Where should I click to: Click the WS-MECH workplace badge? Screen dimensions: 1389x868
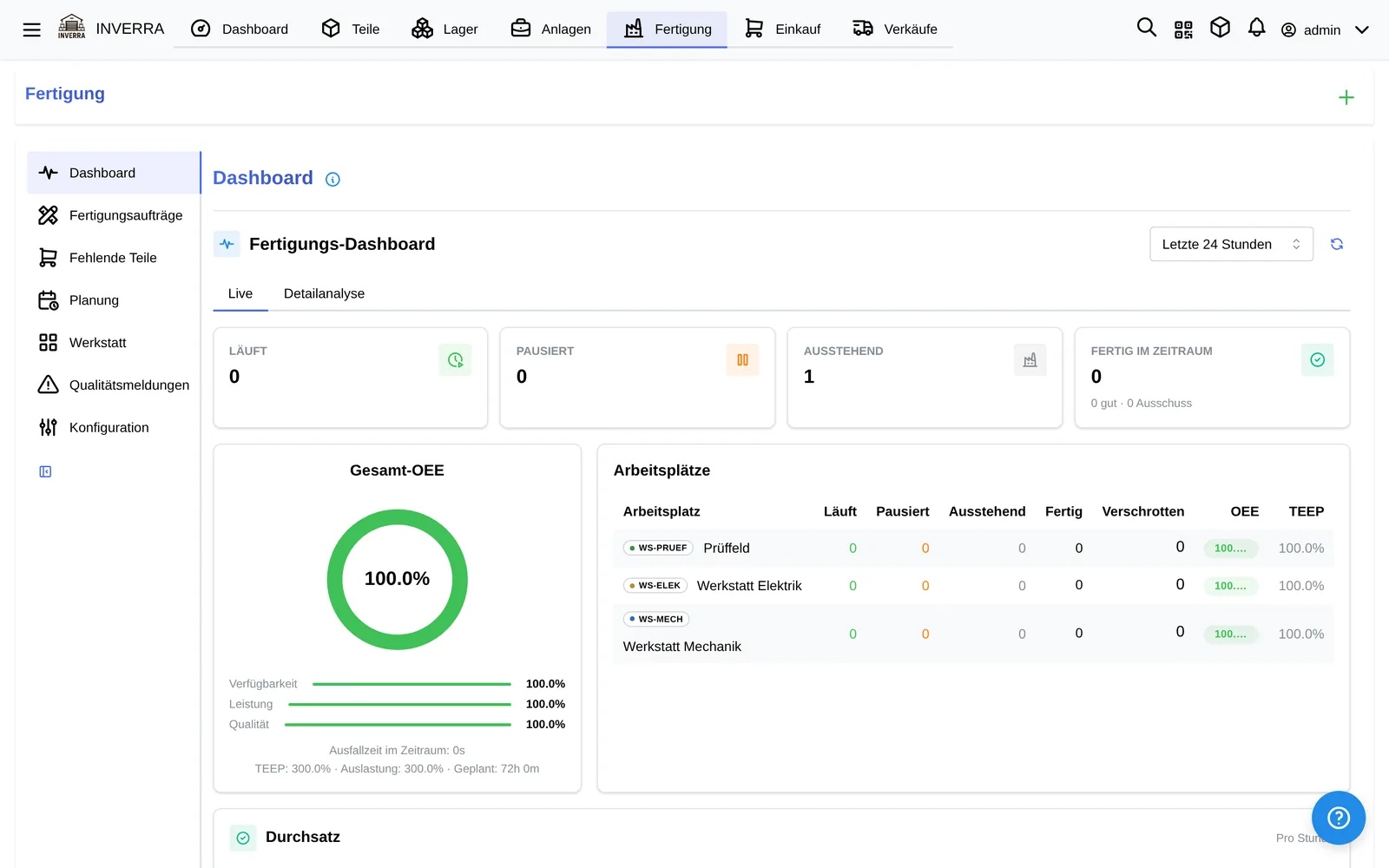[x=656, y=619]
